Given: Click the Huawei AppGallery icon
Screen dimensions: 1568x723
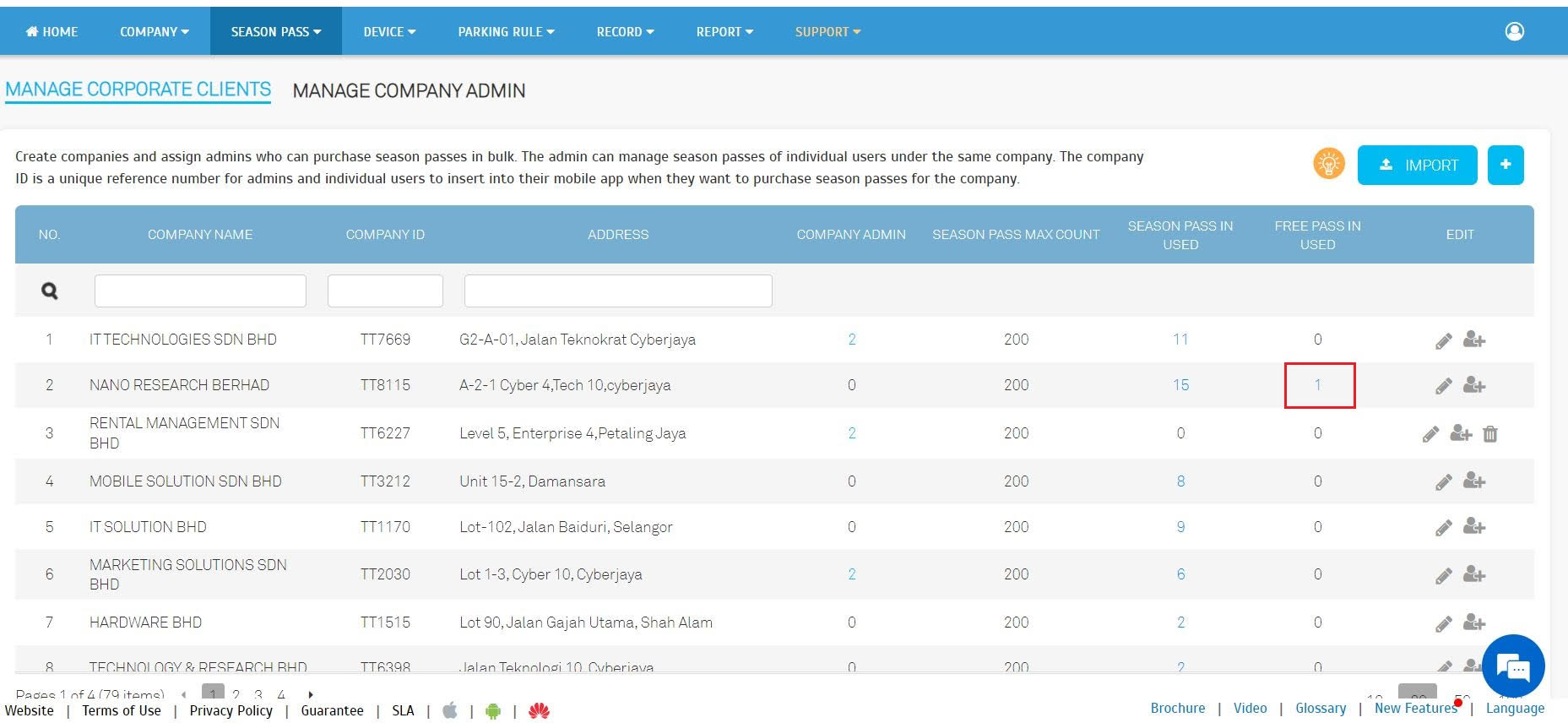Looking at the screenshot, I should (x=539, y=711).
